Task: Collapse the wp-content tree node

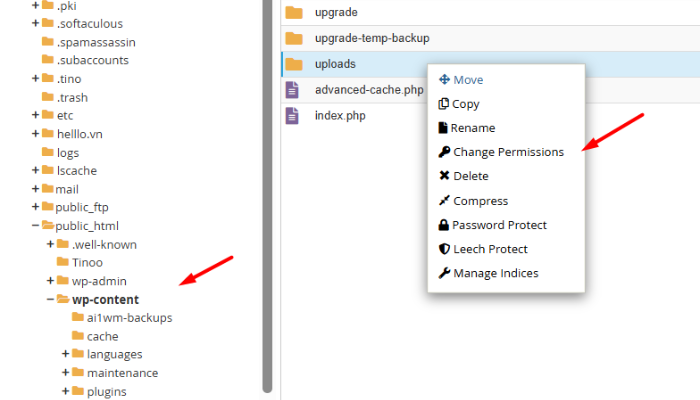Action: pos(50,299)
